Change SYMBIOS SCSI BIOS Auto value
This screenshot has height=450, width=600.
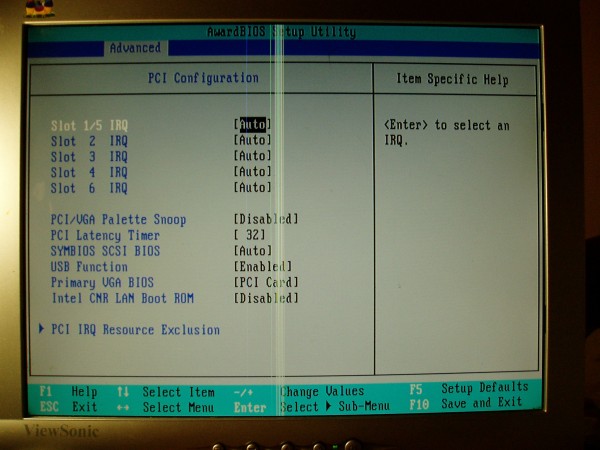coord(253,251)
